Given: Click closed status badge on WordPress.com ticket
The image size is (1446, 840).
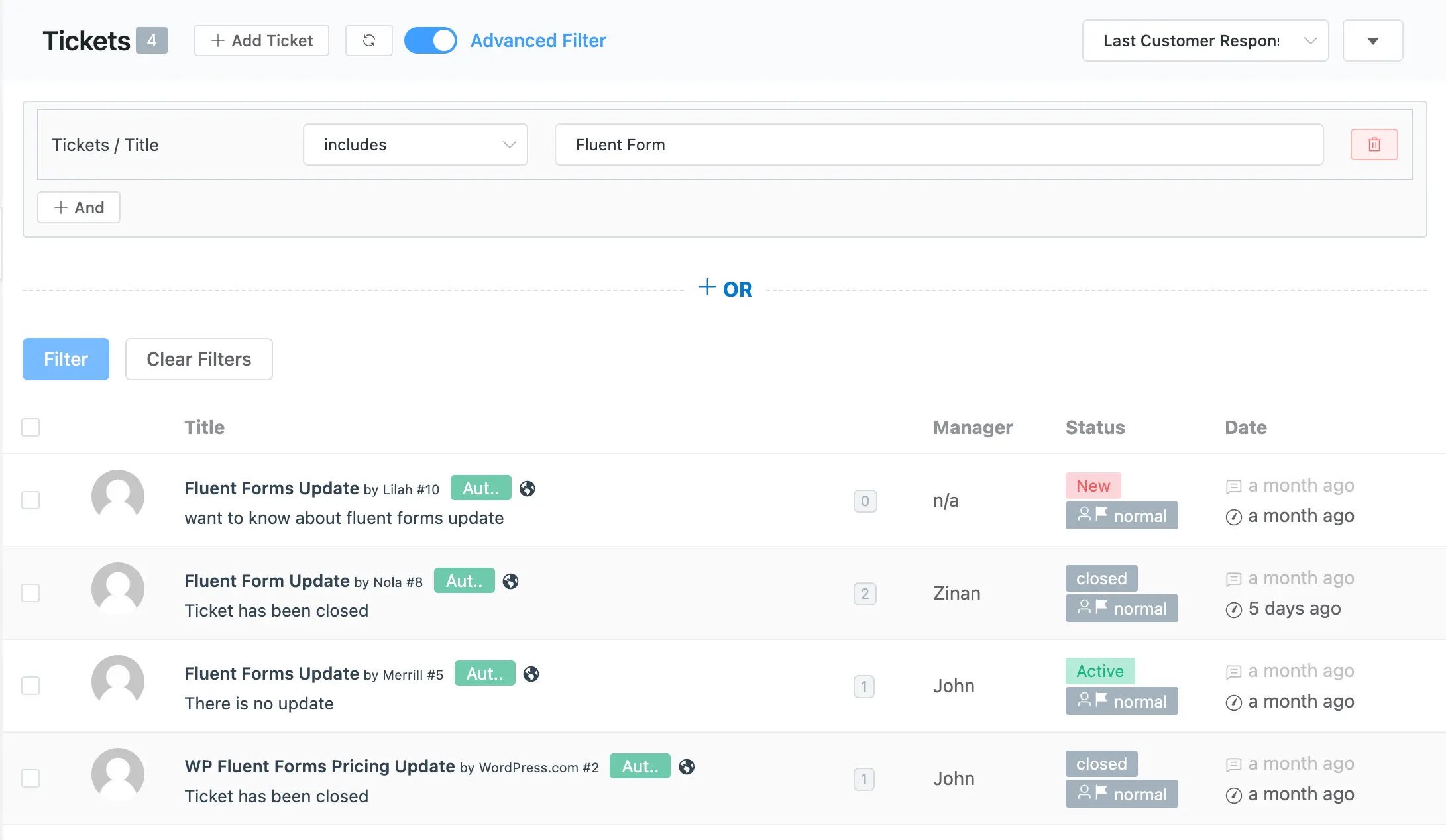Looking at the screenshot, I should [1101, 764].
